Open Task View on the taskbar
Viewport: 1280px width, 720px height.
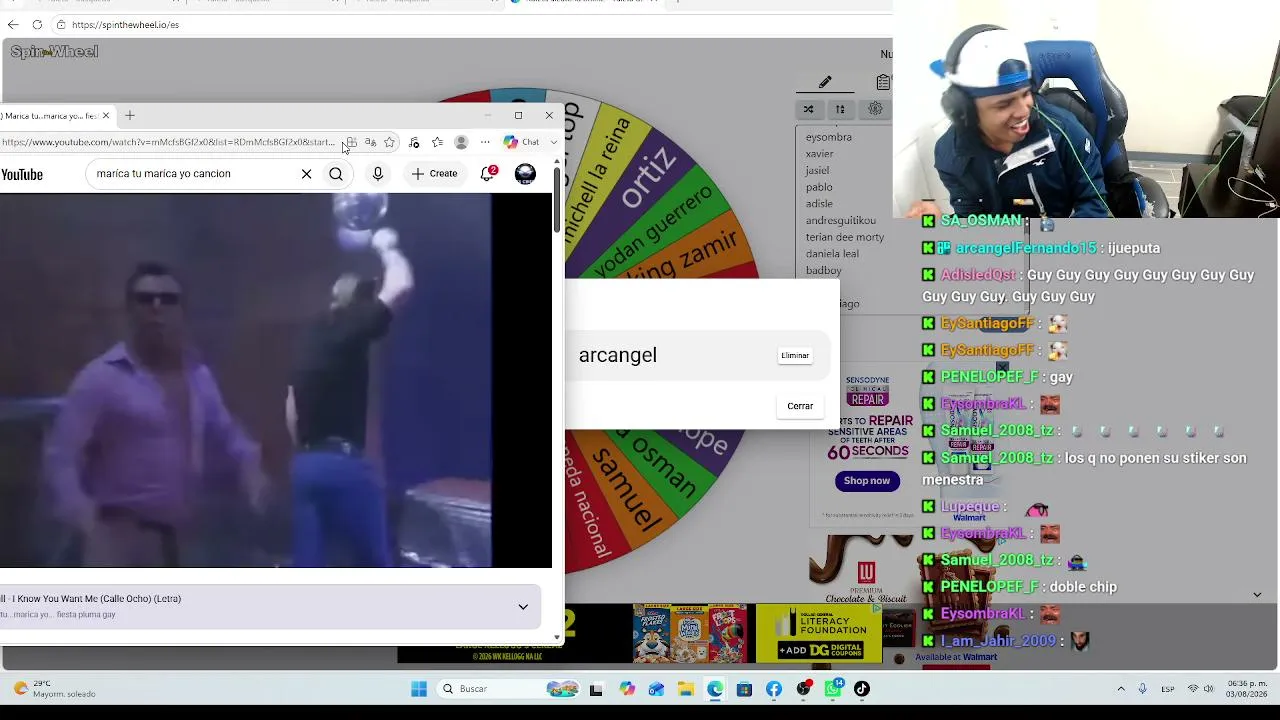(596, 689)
